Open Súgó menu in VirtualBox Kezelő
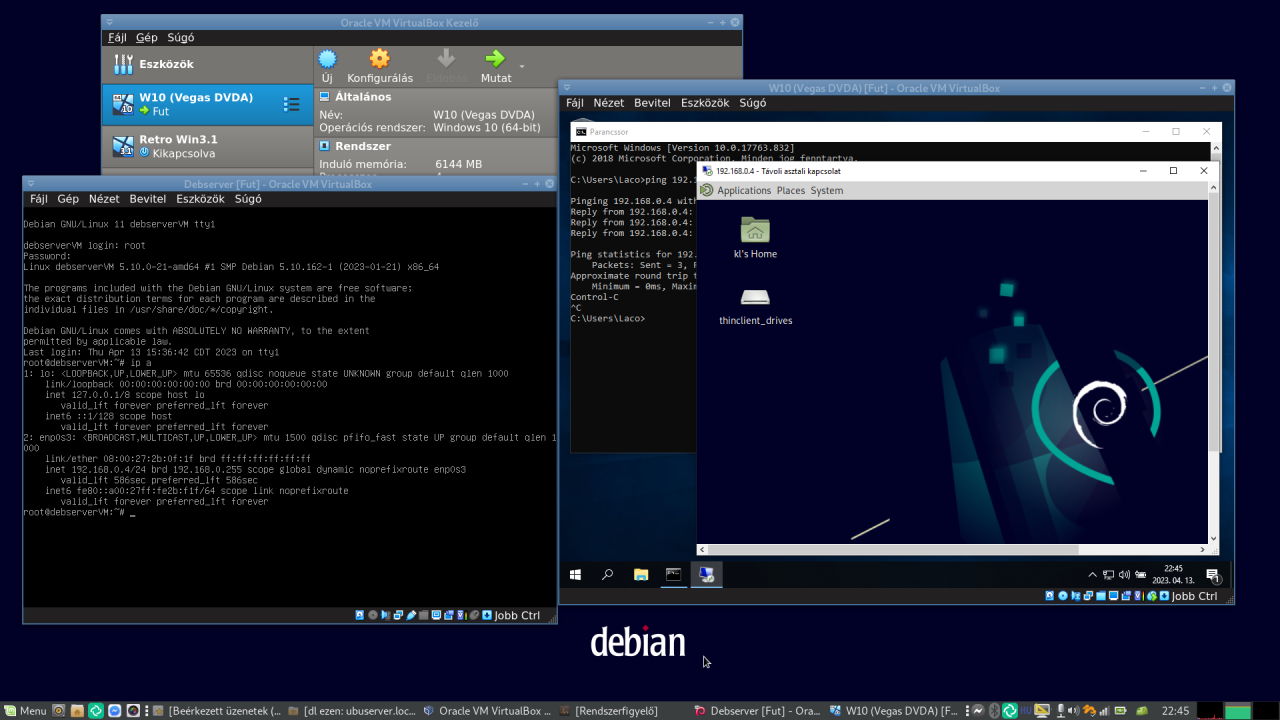 (181, 38)
